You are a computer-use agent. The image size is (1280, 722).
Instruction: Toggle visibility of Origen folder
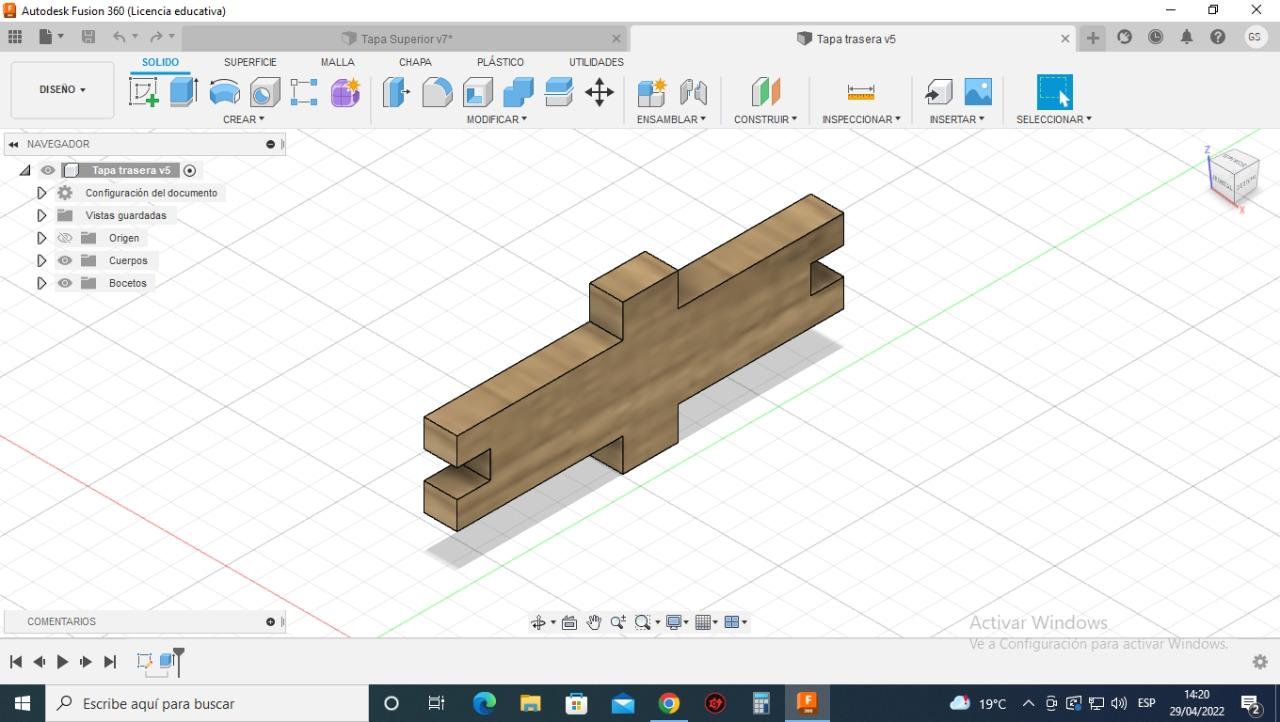65,238
